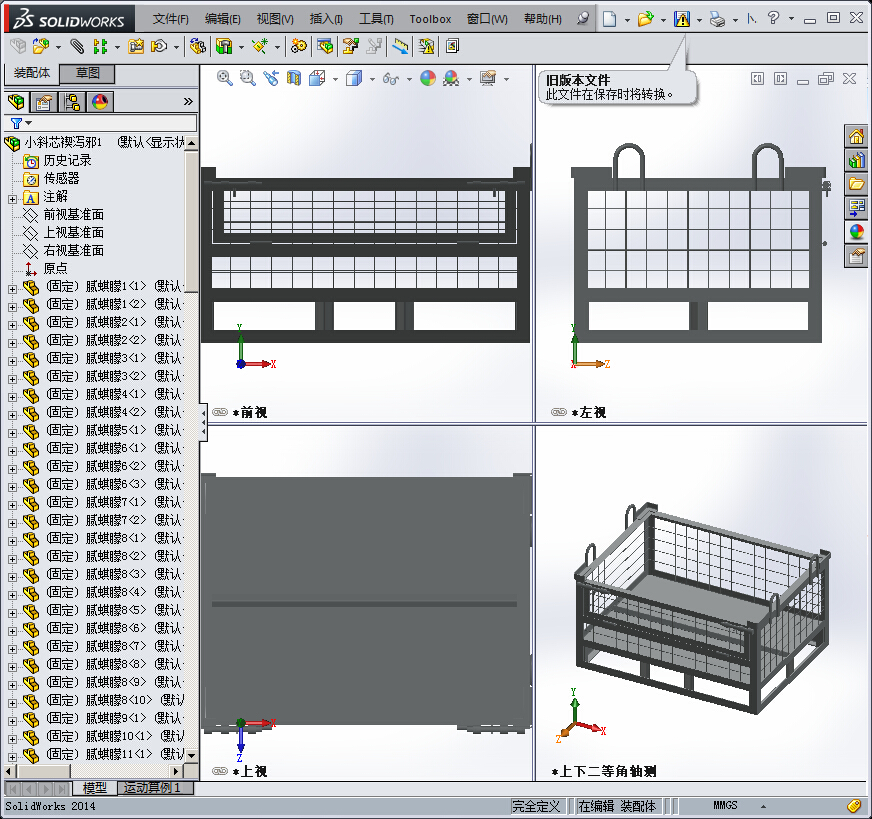Image resolution: width=872 pixels, height=819 pixels.
Task: Open the Apply Scene dropdown arrow
Action: (469, 79)
